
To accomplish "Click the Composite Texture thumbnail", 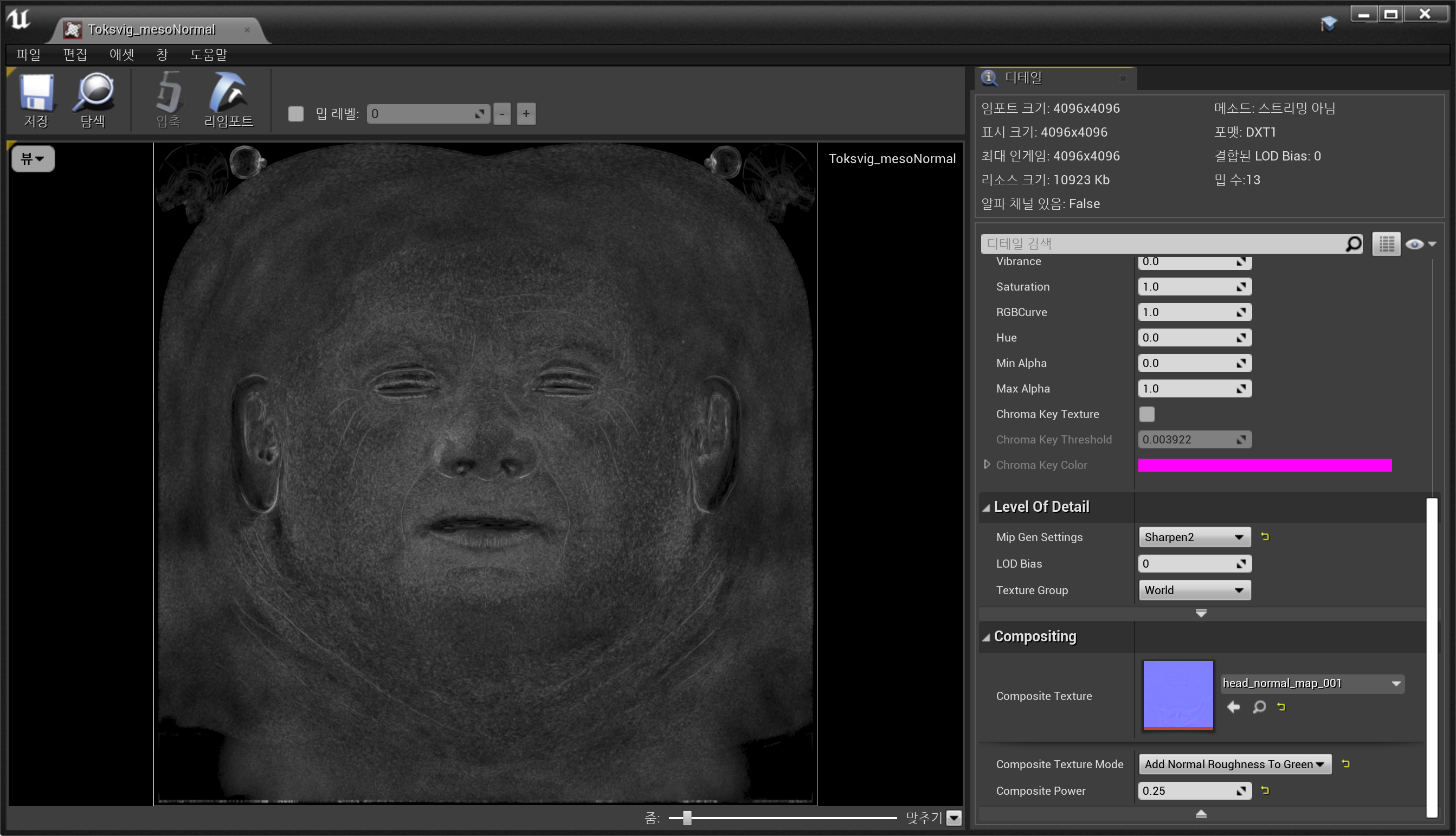I will [1178, 696].
